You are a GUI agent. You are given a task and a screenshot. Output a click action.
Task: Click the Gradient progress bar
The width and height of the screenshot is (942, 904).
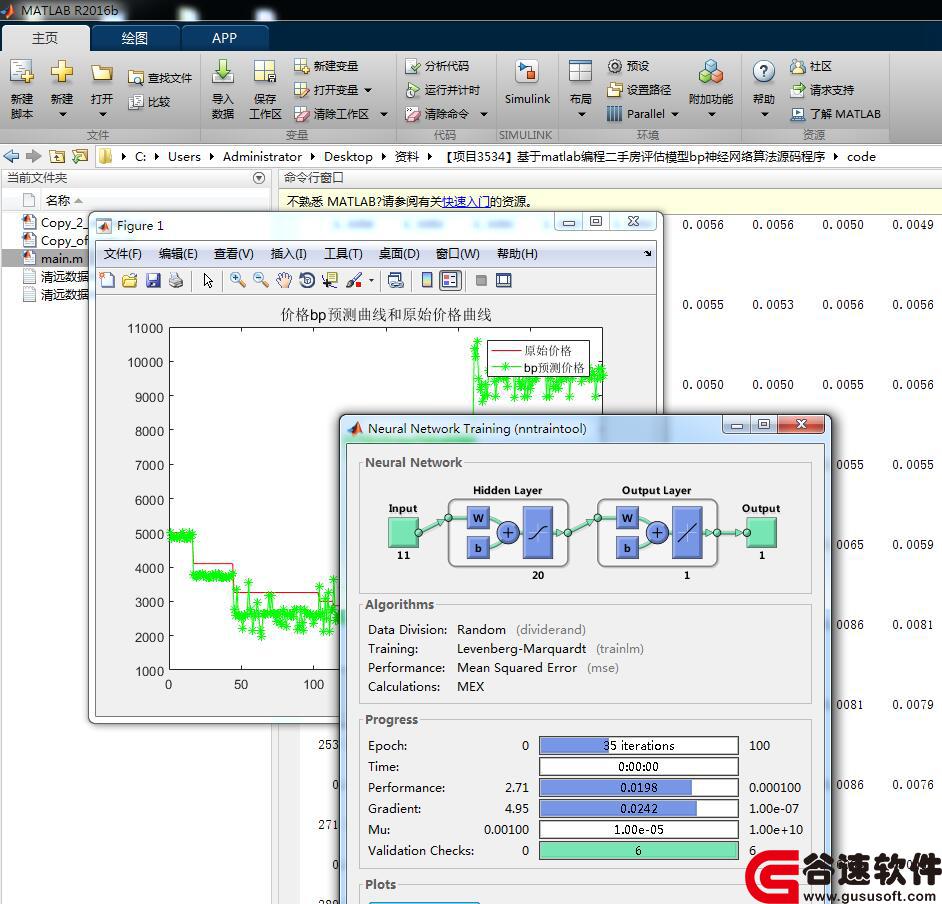point(639,808)
